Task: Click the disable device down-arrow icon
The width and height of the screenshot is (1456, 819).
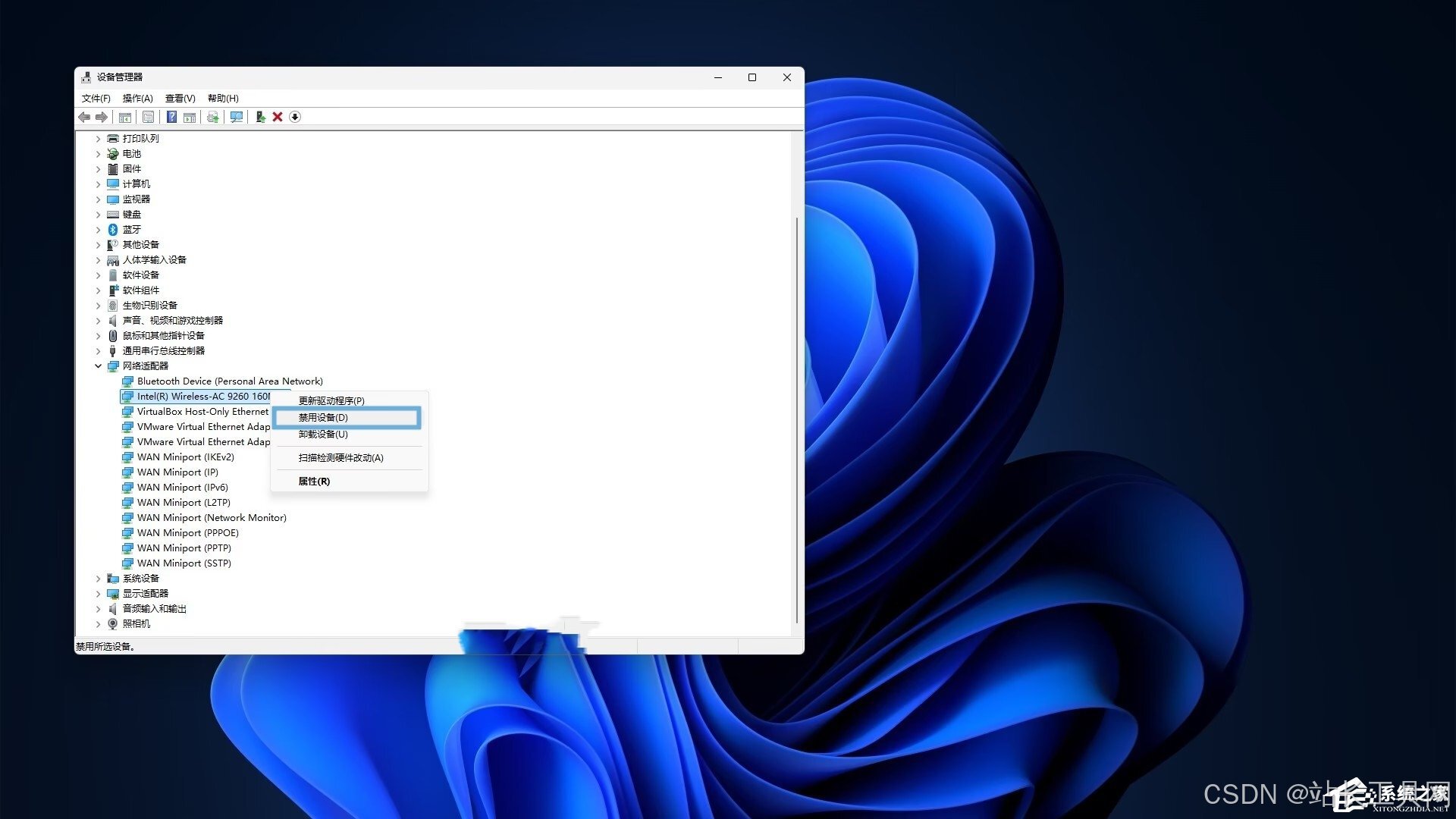Action: [295, 117]
